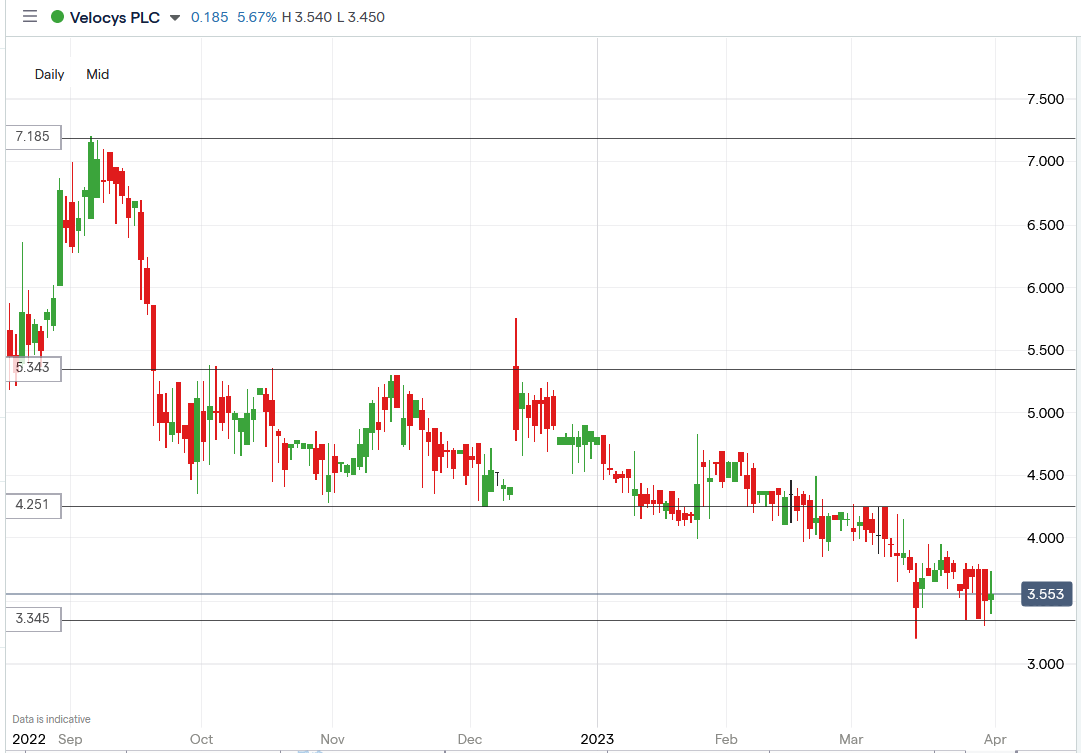Viewport: 1081px width, 753px height.
Task: Click the Velocys PLC instrument name
Action: [x=114, y=17]
